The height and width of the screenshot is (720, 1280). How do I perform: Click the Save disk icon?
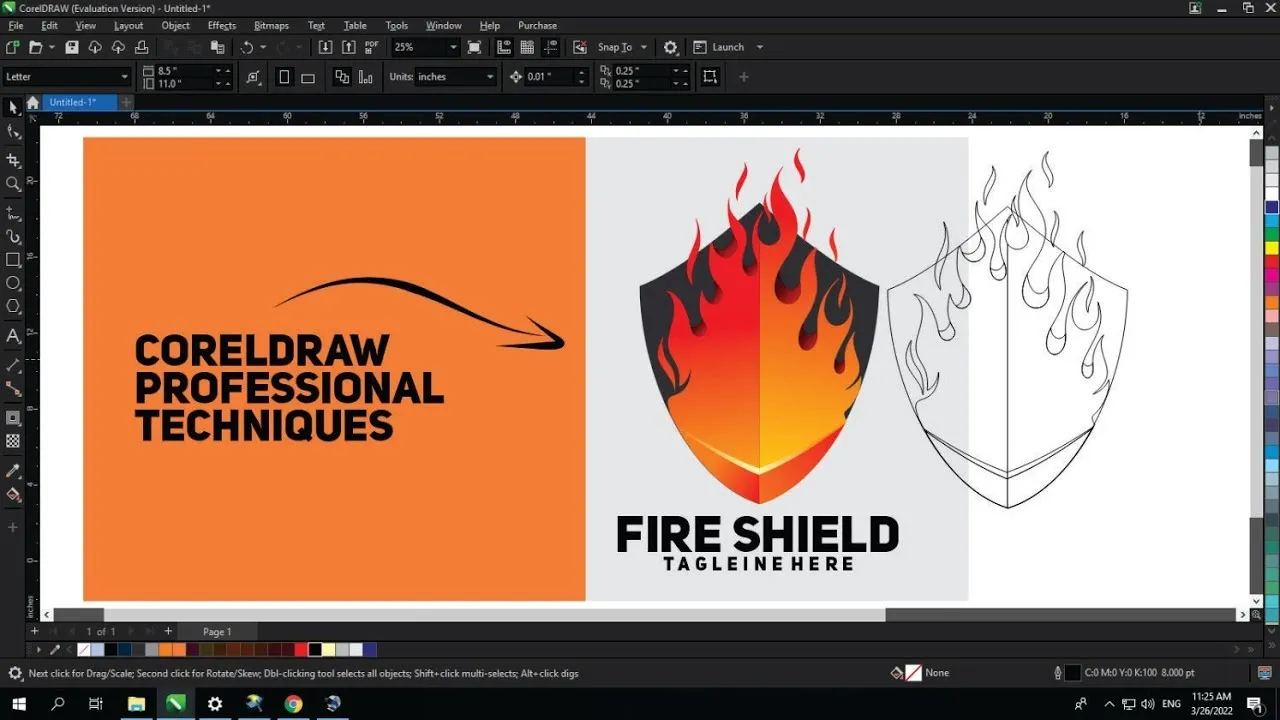coord(72,47)
